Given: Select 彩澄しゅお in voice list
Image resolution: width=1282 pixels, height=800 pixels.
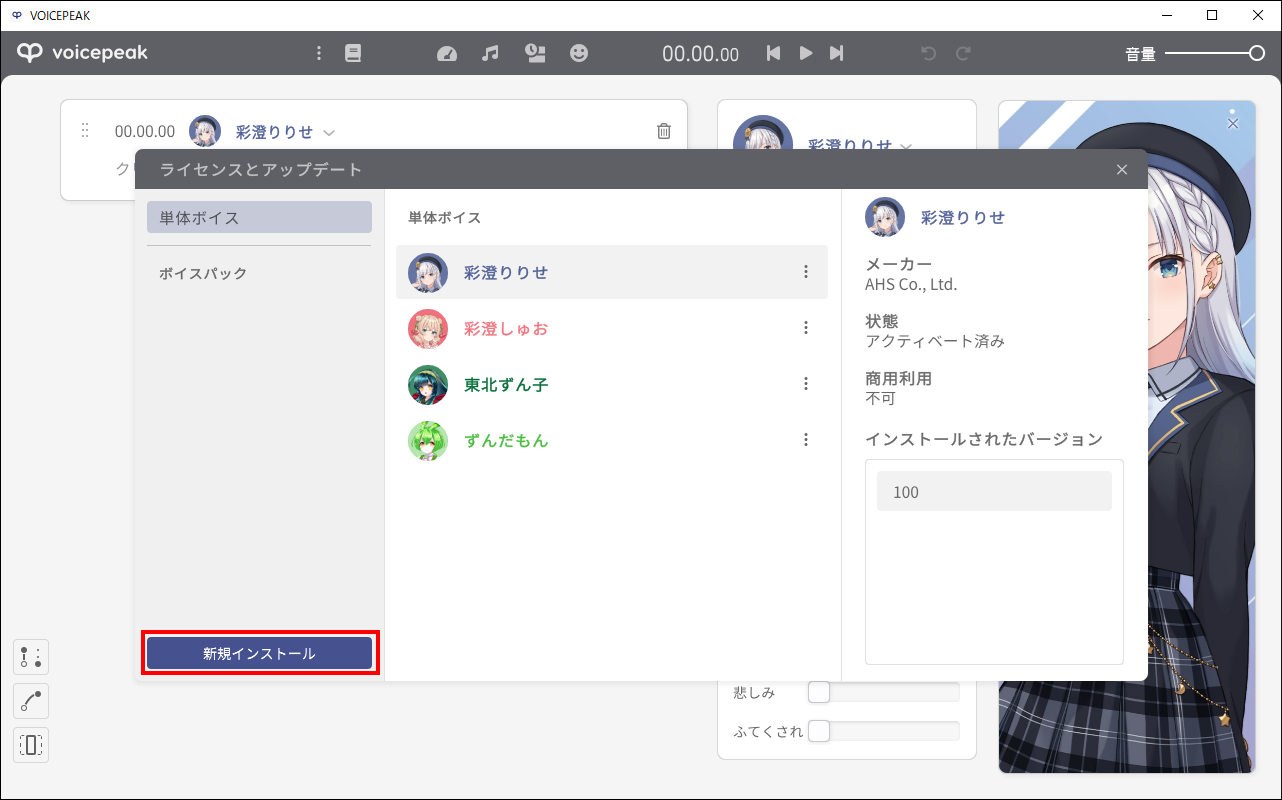Looking at the screenshot, I should tap(612, 328).
